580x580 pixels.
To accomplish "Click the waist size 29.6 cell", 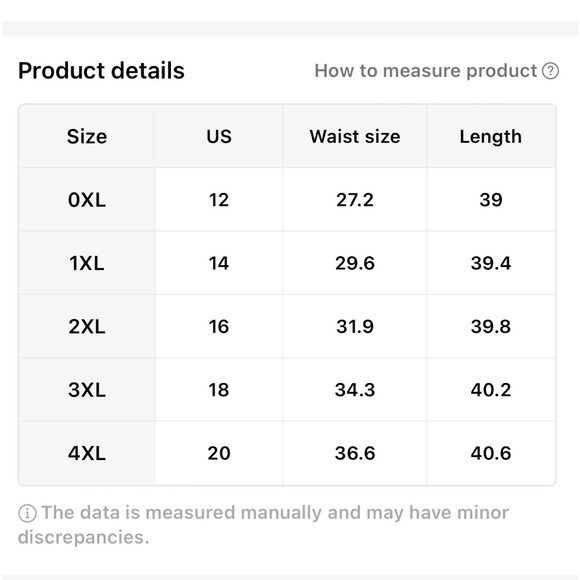I will [355, 263].
